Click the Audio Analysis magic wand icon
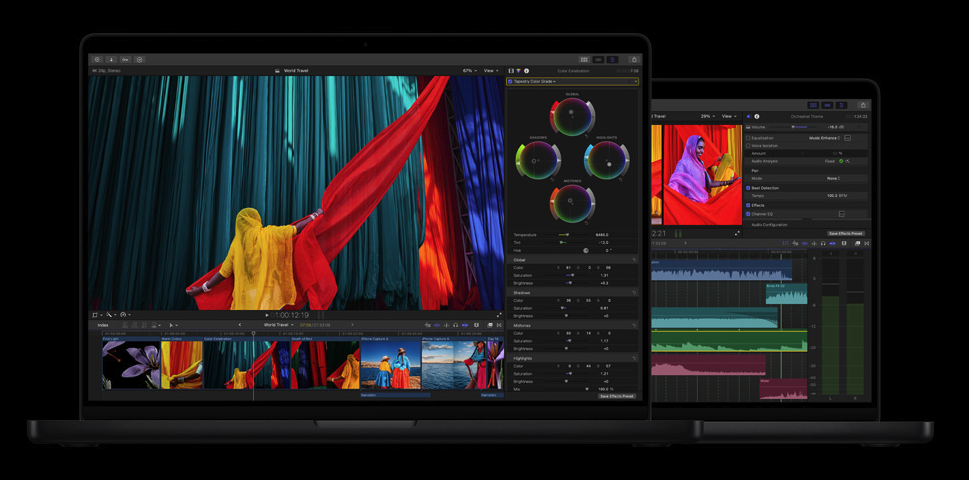Image resolution: width=969 pixels, height=480 pixels. tap(847, 161)
